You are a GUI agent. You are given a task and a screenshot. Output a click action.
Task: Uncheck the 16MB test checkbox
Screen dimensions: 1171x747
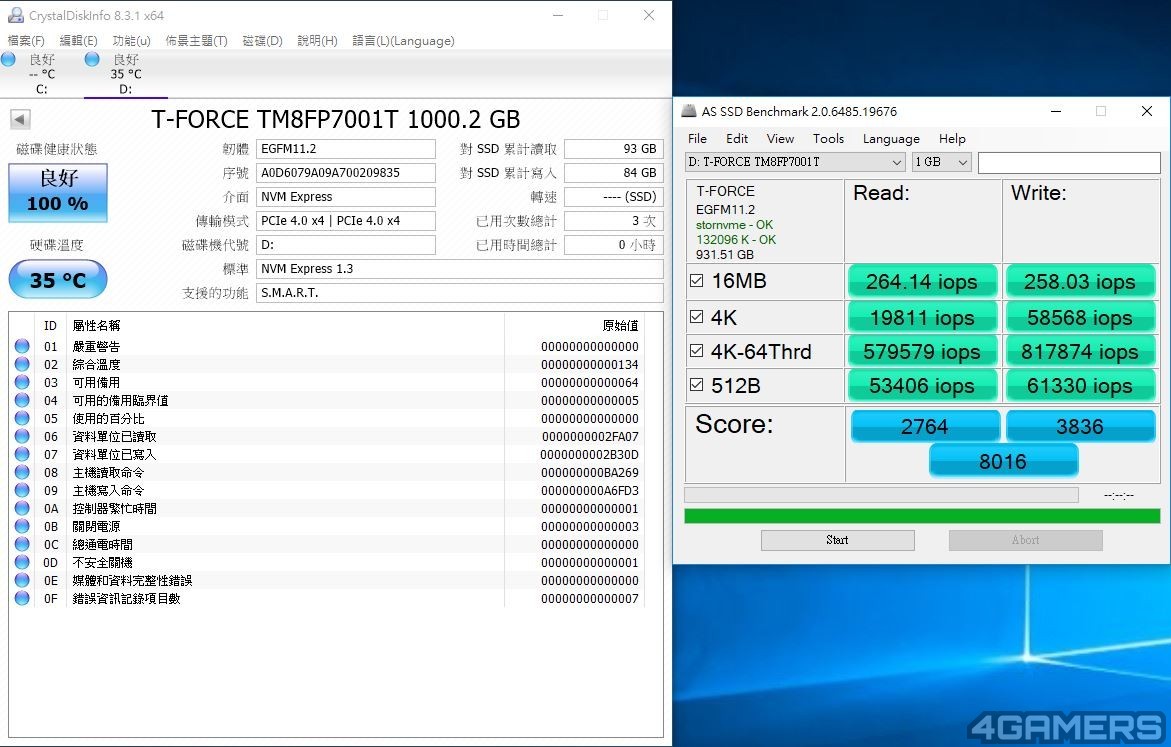(696, 281)
